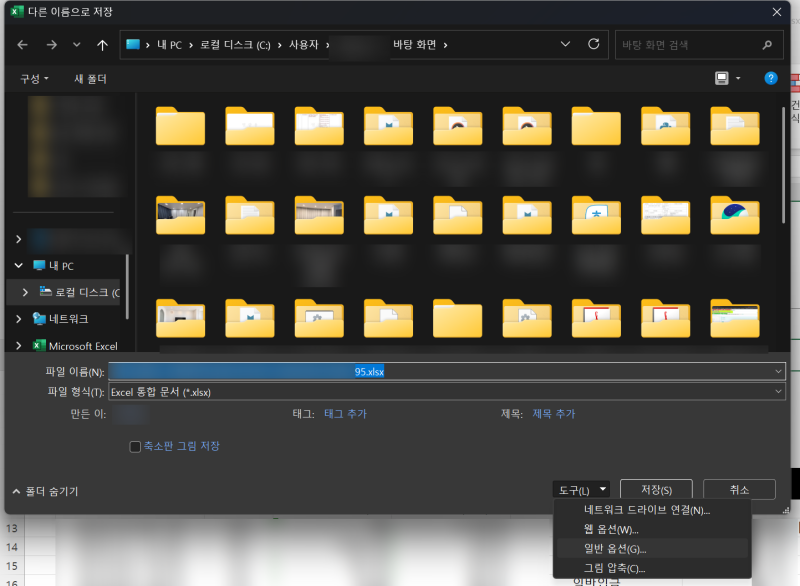Click the magnifier icon in the search box

pyautogui.click(x=767, y=45)
